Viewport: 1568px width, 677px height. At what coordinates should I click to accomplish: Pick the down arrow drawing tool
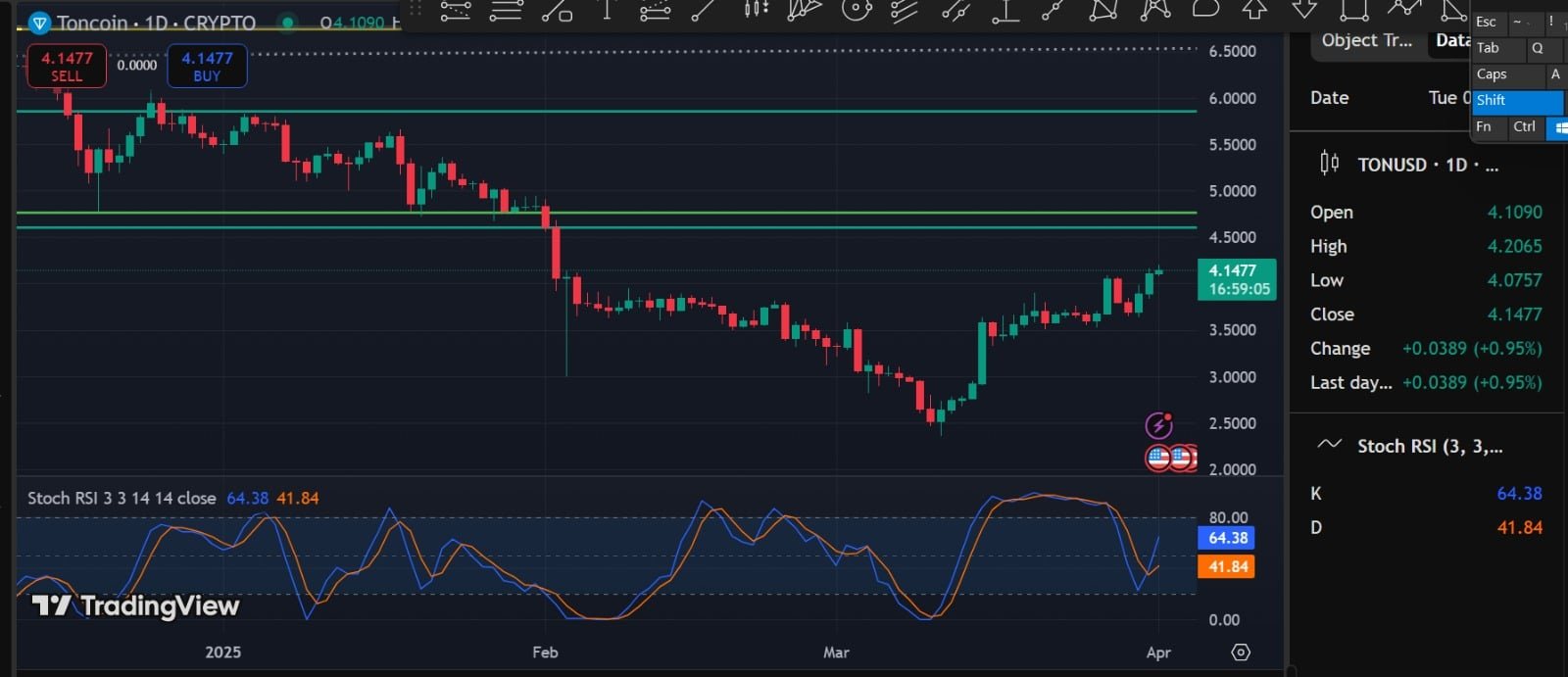pos(1304,10)
